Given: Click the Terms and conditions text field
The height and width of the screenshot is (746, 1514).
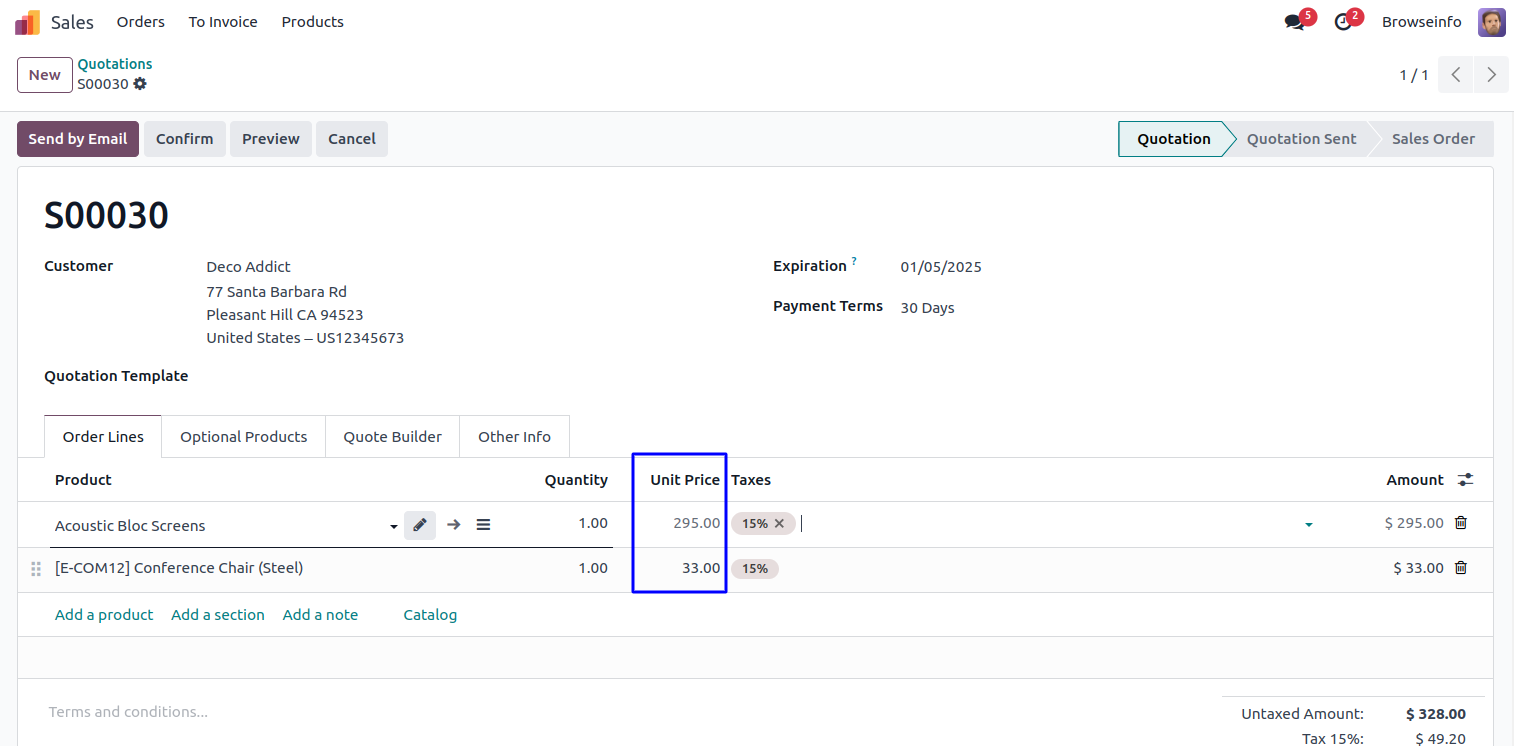Looking at the screenshot, I should coord(128,712).
